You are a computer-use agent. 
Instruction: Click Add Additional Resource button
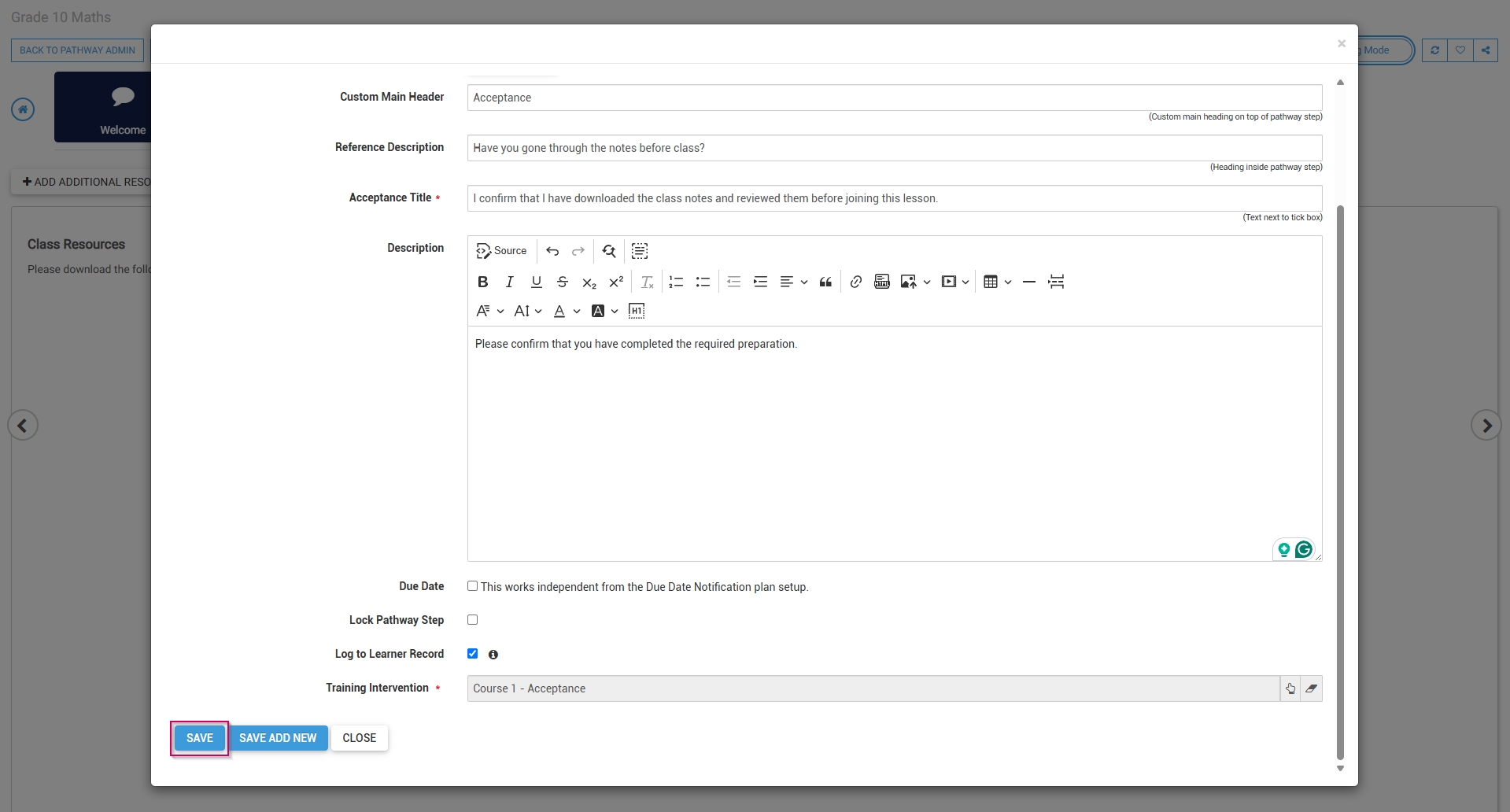pyautogui.click(x=81, y=182)
